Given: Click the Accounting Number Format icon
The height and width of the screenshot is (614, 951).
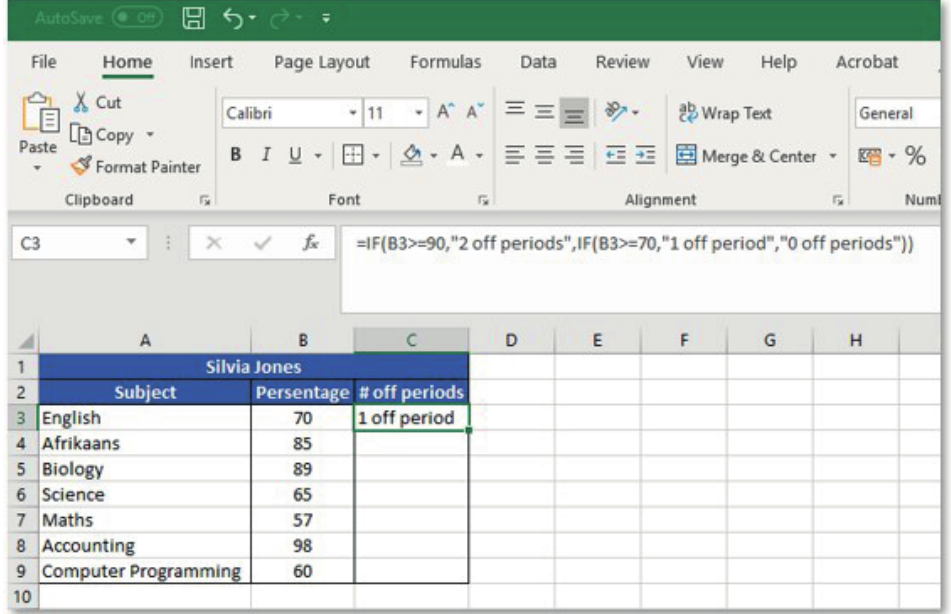Looking at the screenshot, I should 870,156.
